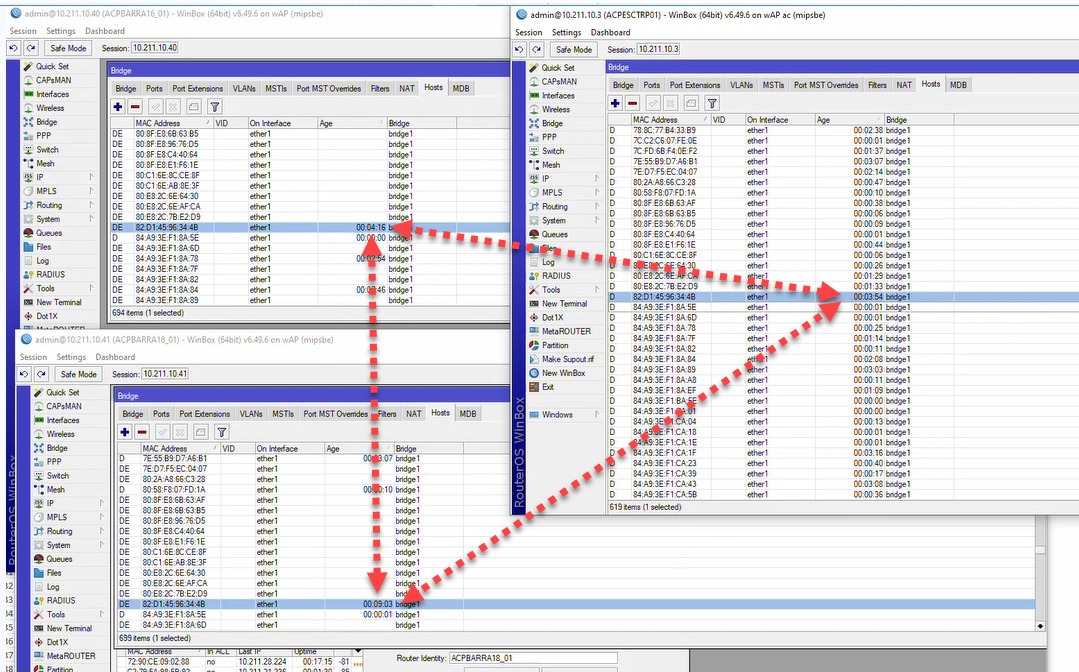This screenshot has height=672, width=1079.
Task: Open RADIUS in ACPESCTRP01 sidebar
Action: click(x=556, y=276)
